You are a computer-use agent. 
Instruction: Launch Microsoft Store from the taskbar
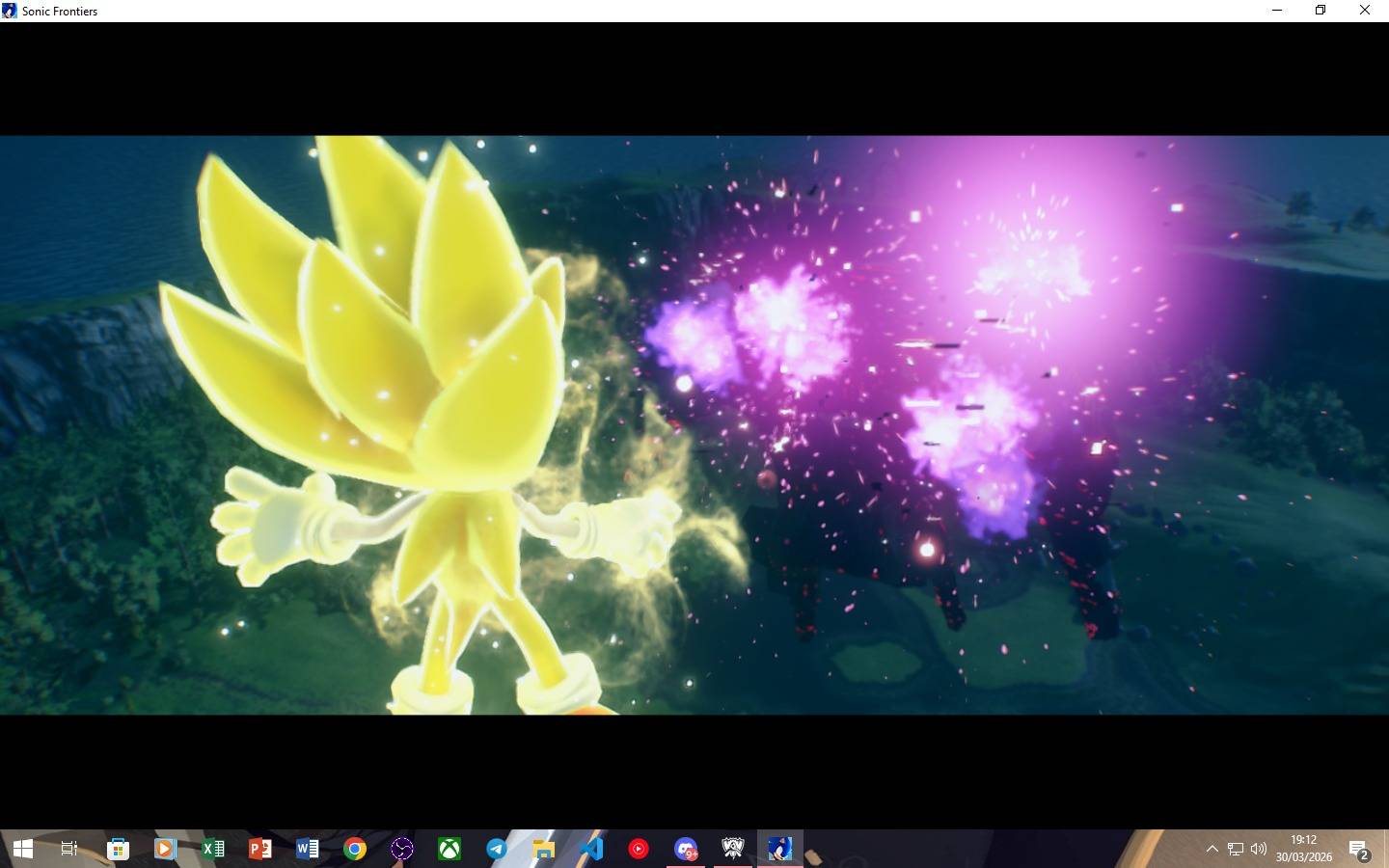pos(118,849)
